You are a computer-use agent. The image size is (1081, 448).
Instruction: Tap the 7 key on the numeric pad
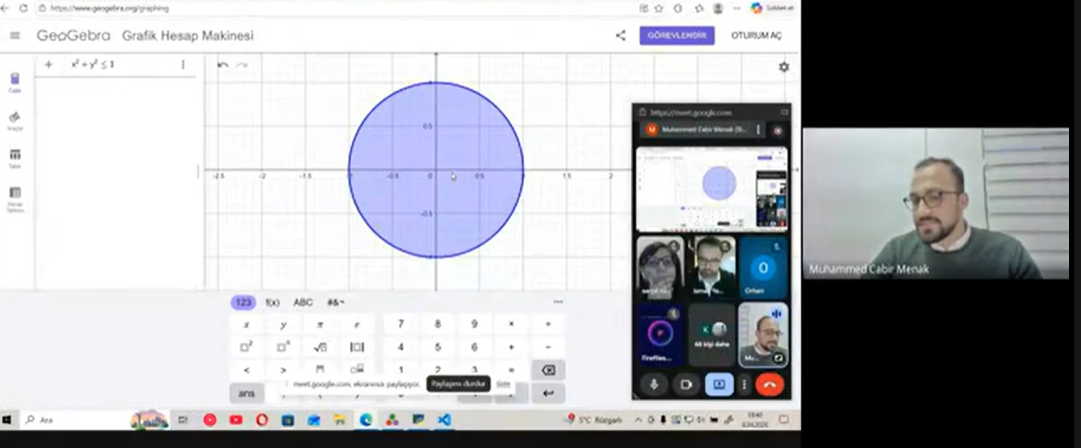[x=401, y=325]
